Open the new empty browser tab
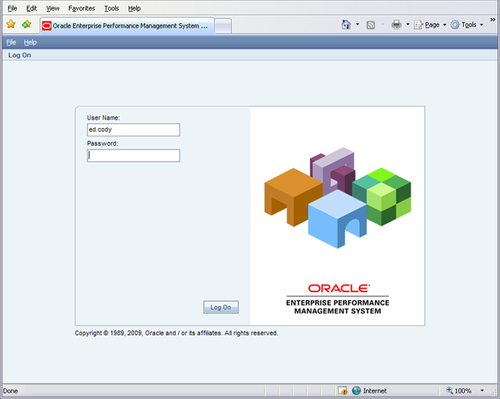The height and width of the screenshot is (399, 500). click(x=223, y=26)
